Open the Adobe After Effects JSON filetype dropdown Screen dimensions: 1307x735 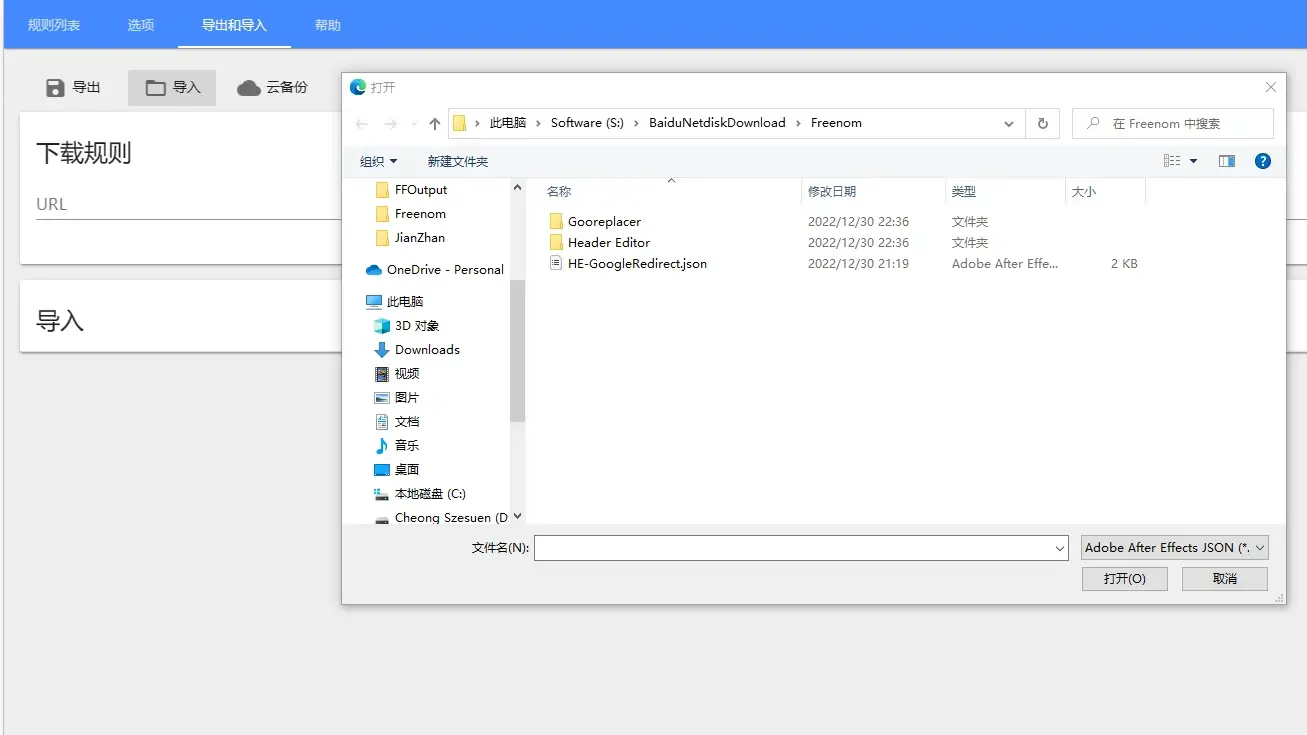point(1173,547)
